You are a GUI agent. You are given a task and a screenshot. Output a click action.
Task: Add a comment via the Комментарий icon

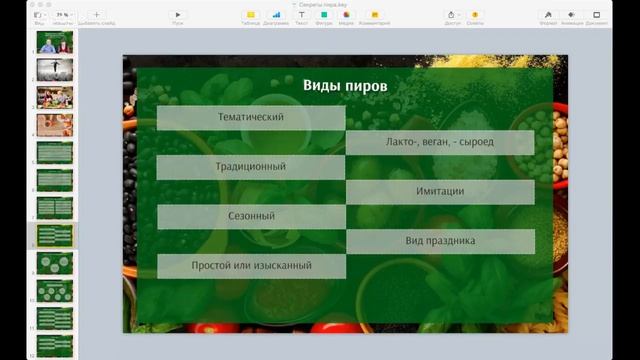(374, 15)
